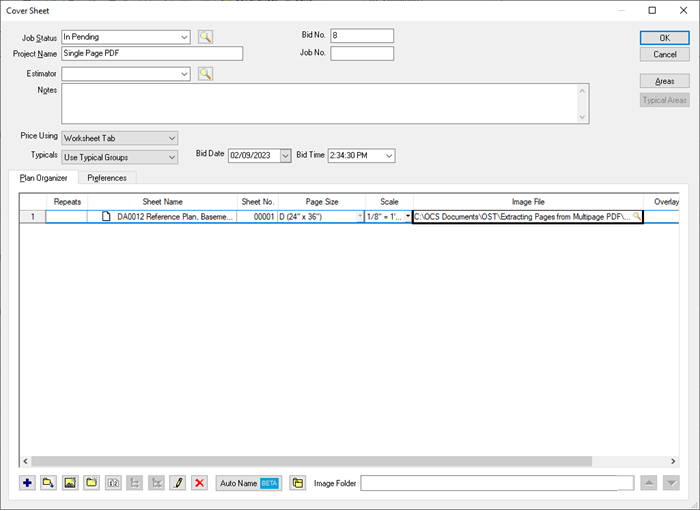
Task: Click the Page Size column header
Action: click(322, 202)
